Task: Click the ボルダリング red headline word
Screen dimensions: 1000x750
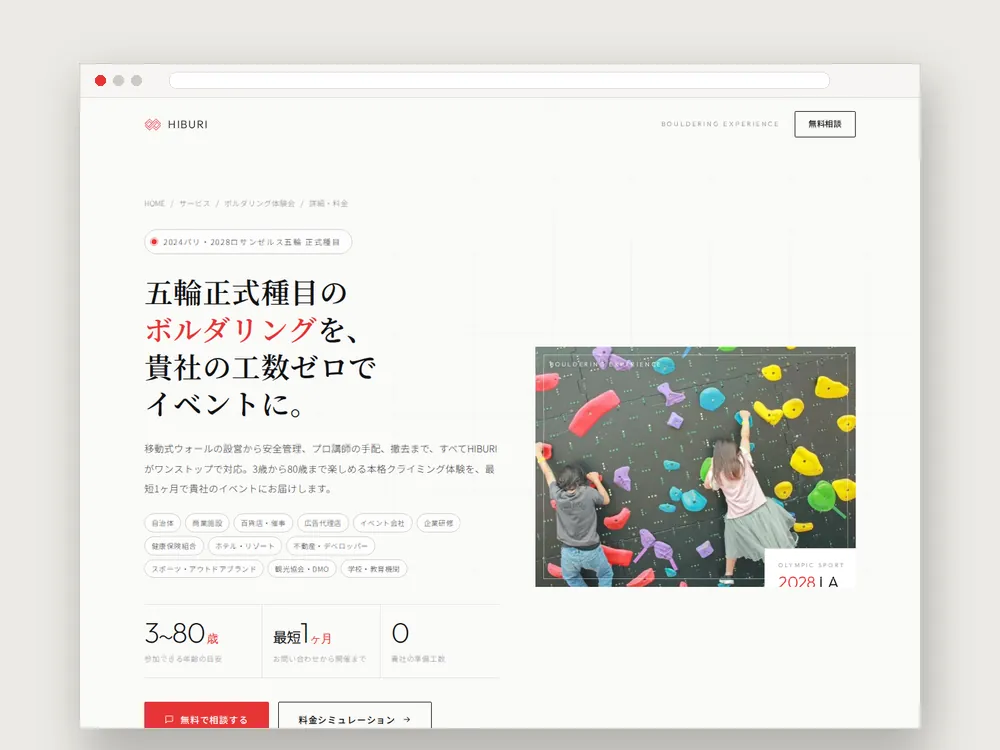Action: 231,330
